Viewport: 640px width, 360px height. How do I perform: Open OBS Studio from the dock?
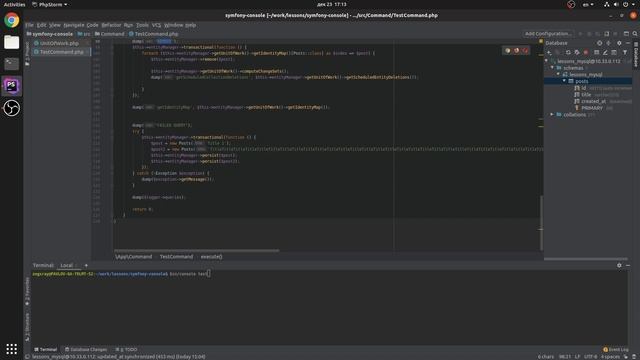point(11,108)
